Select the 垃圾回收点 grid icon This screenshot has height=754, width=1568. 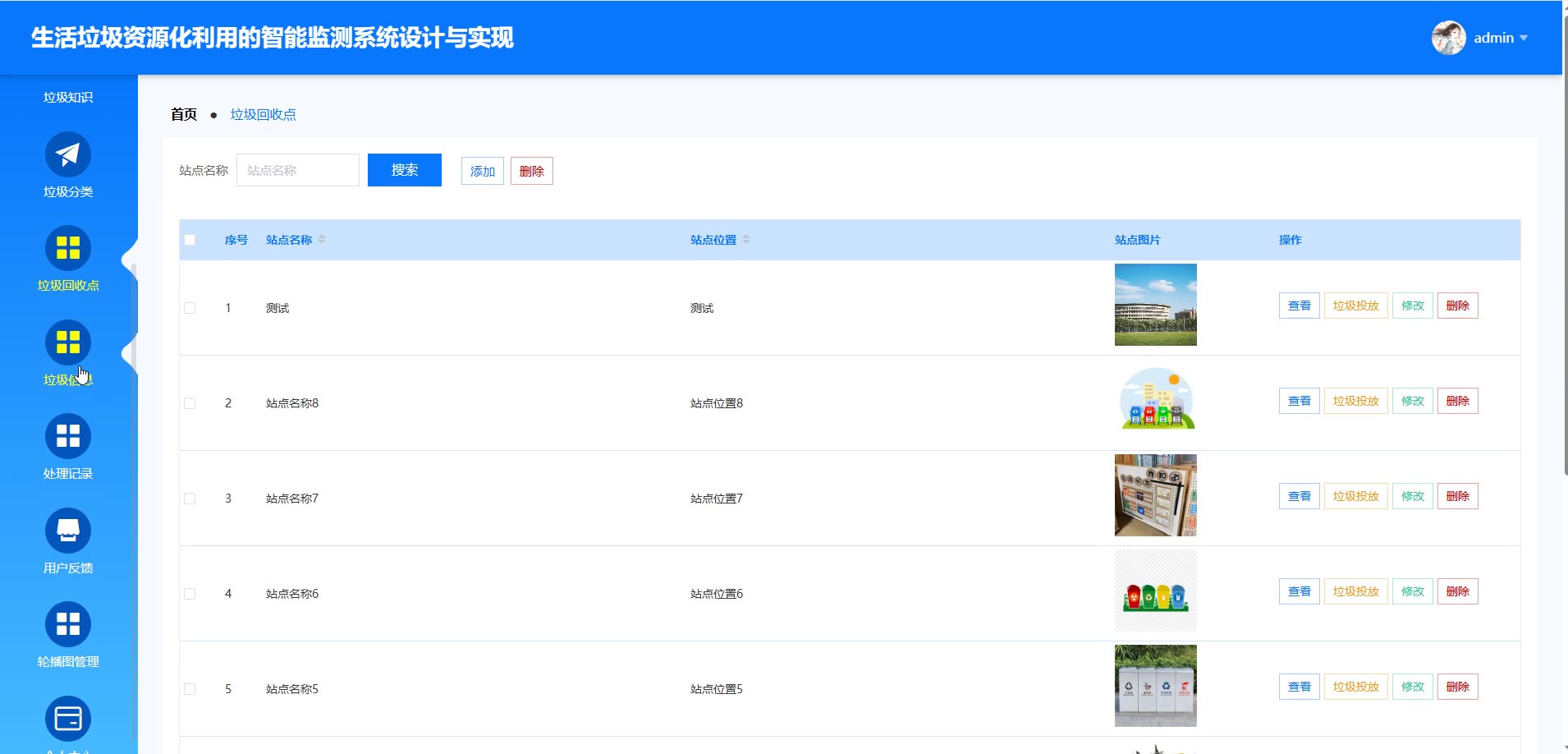pyautogui.click(x=67, y=248)
